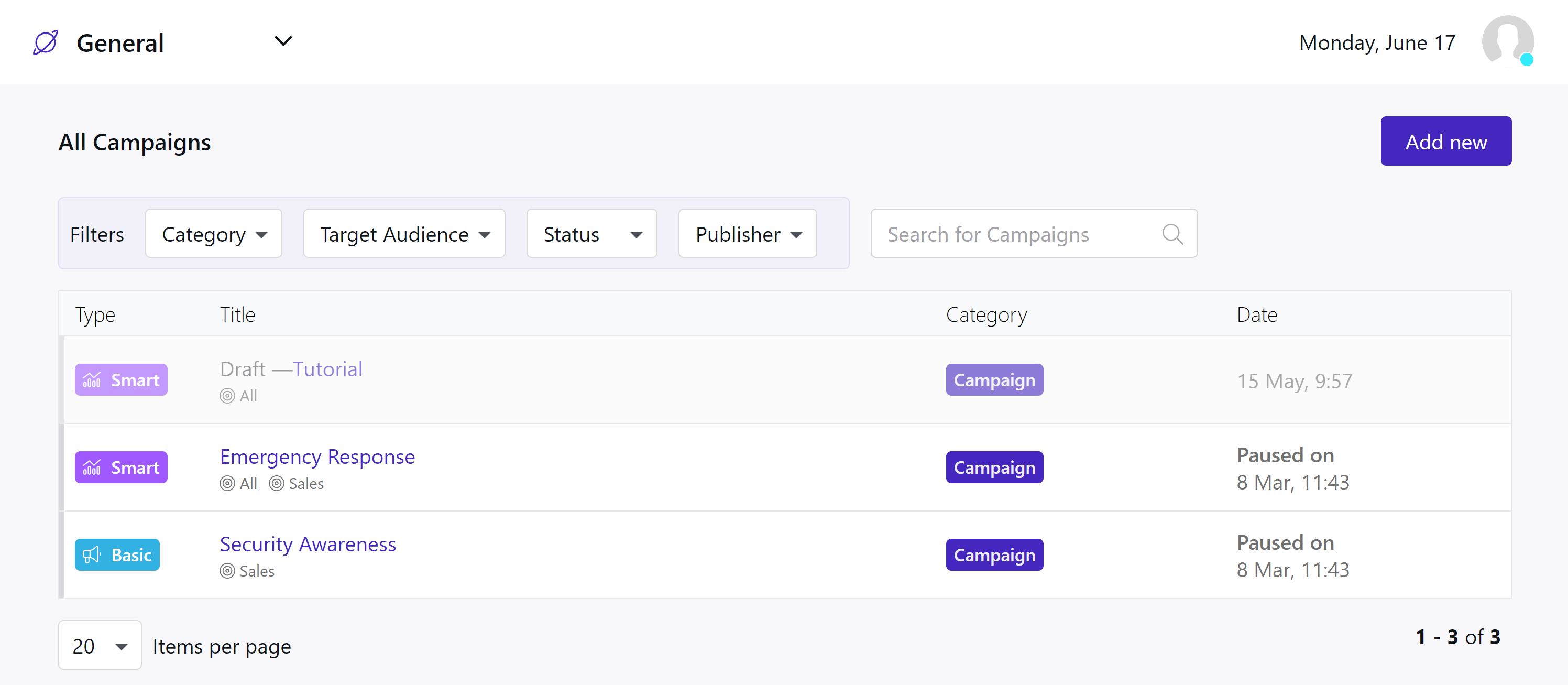Click the Filters label

coord(97,234)
